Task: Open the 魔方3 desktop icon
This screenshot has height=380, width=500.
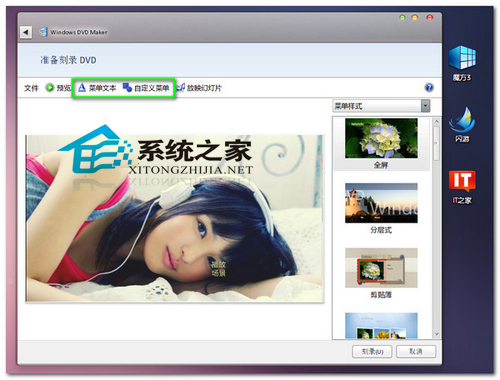Action: coord(462,63)
